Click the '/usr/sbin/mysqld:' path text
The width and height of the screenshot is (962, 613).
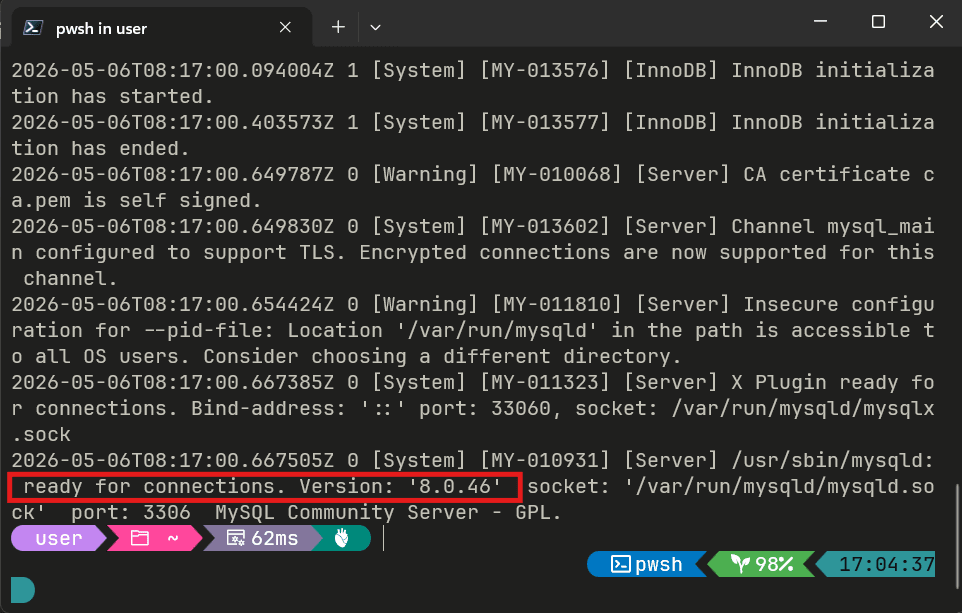(833, 460)
